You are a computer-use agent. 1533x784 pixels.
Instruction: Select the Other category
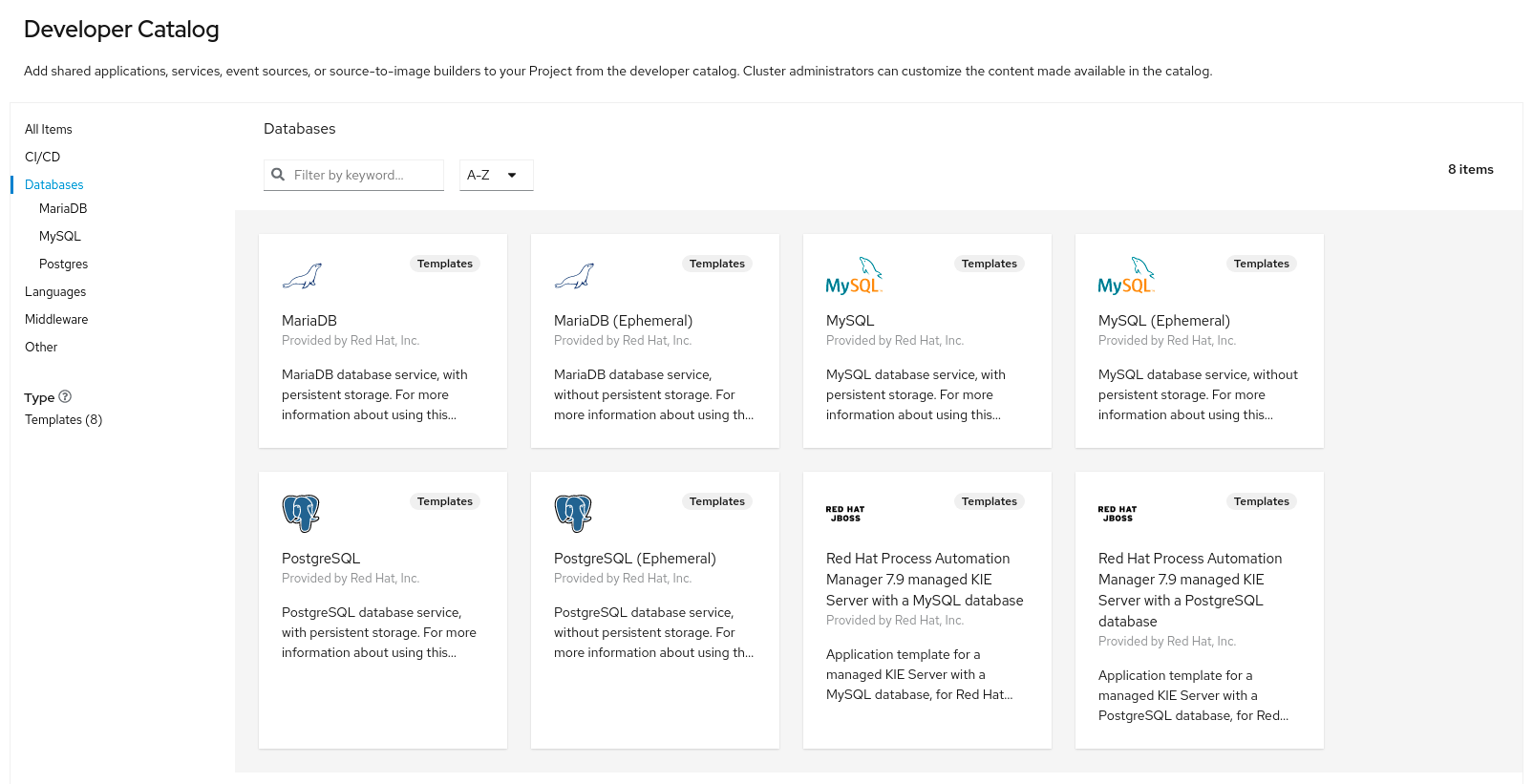(41, 347)
